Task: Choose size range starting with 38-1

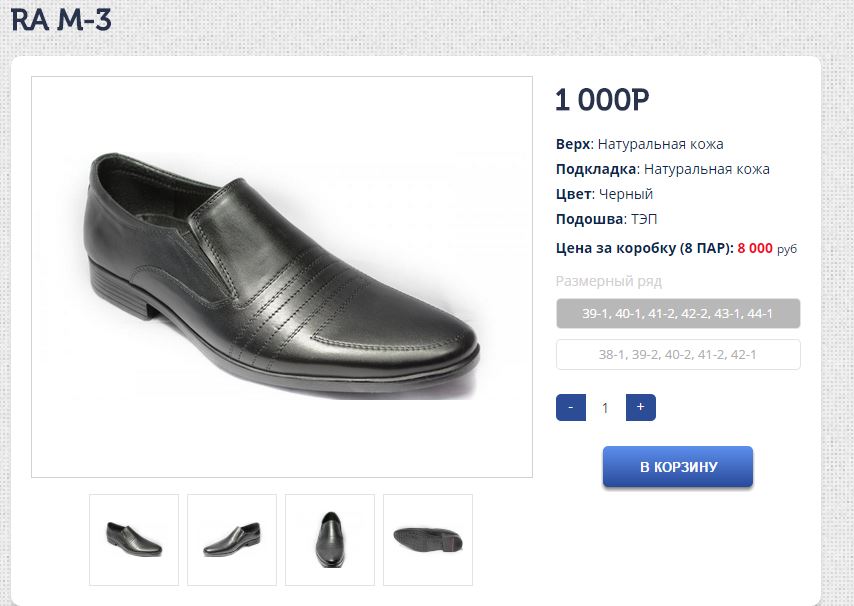Action: 678,355
